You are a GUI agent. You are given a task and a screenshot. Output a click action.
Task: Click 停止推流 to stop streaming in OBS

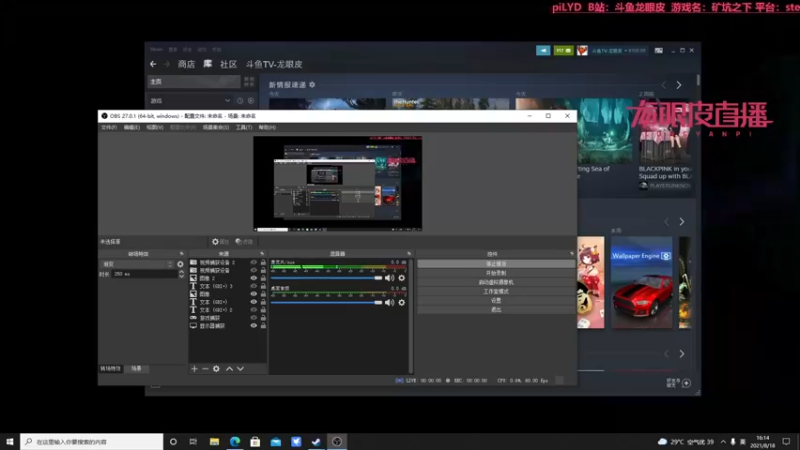496,264
